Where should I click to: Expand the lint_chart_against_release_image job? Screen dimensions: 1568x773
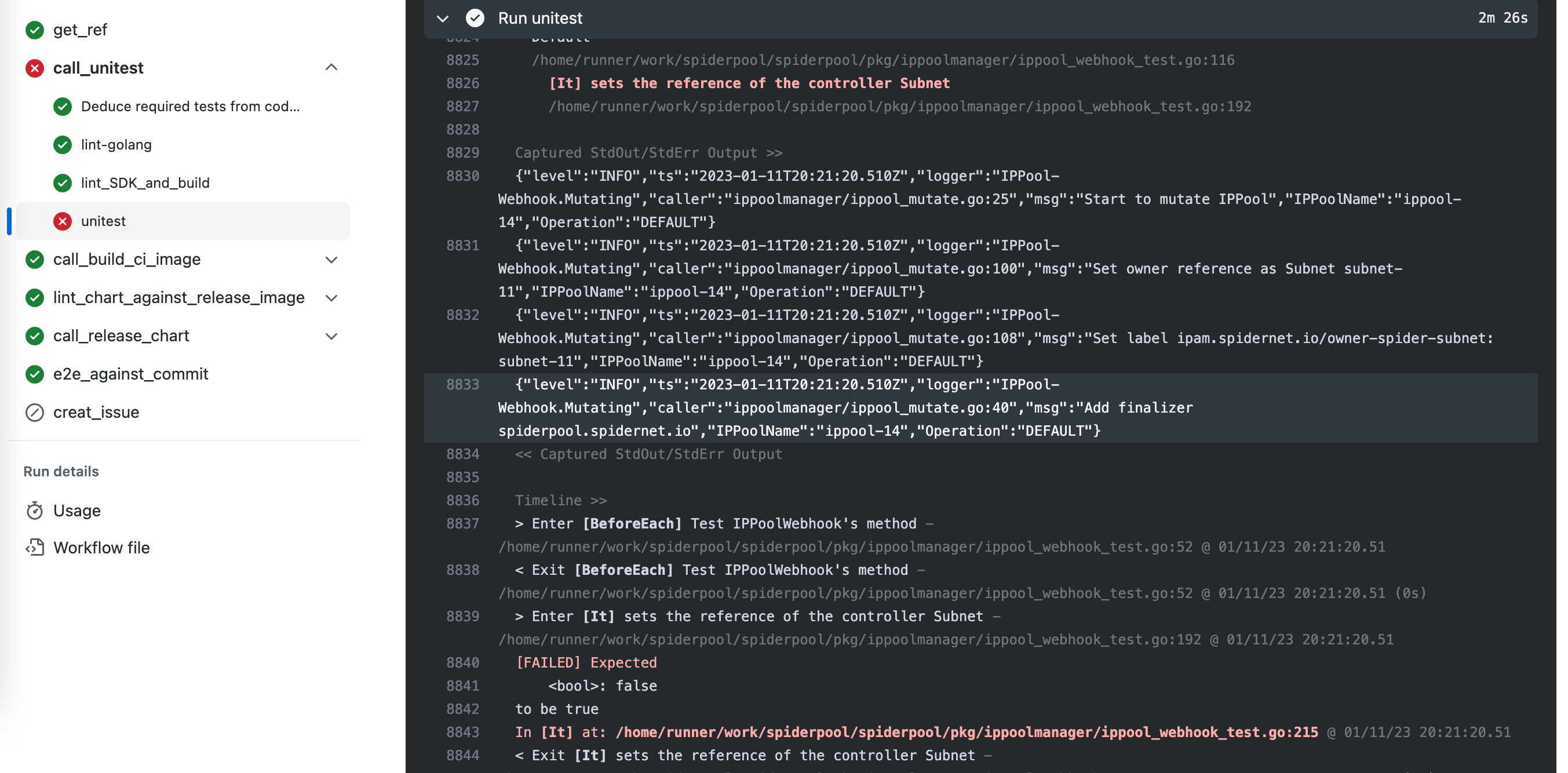click(x=331, y=298)
